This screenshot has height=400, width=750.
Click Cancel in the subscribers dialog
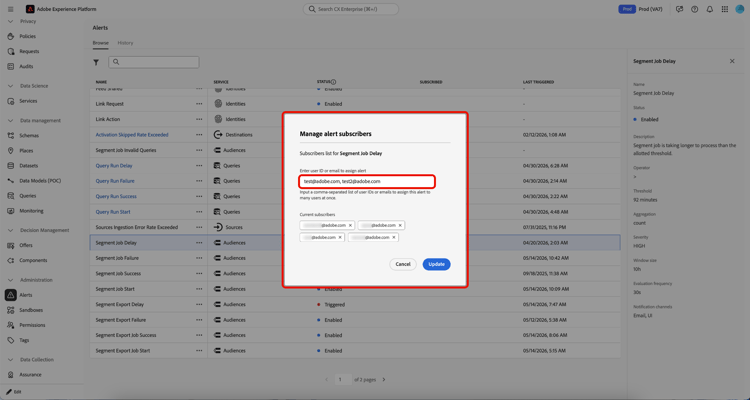[403, 264]
